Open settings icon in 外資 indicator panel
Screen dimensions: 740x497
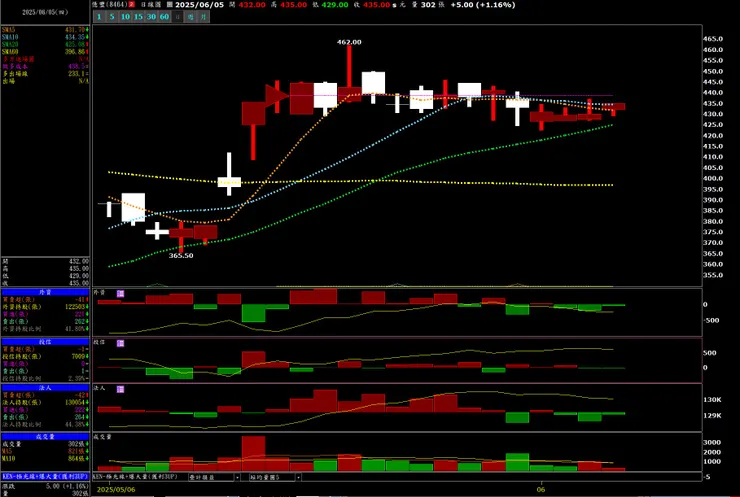pyautogui.click(x=120, y=294)
